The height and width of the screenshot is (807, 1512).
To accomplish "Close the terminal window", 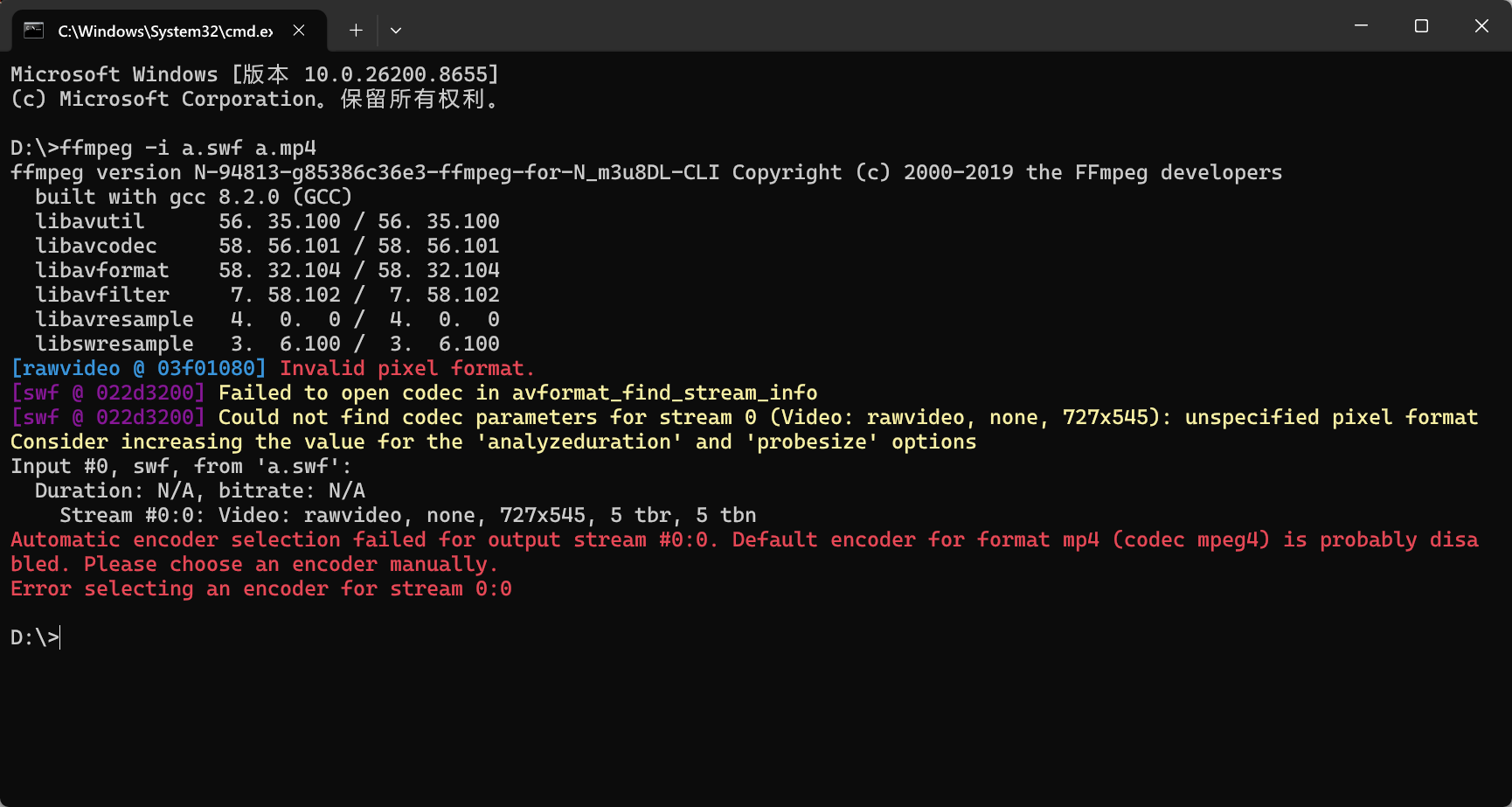I will point(1481,26).
